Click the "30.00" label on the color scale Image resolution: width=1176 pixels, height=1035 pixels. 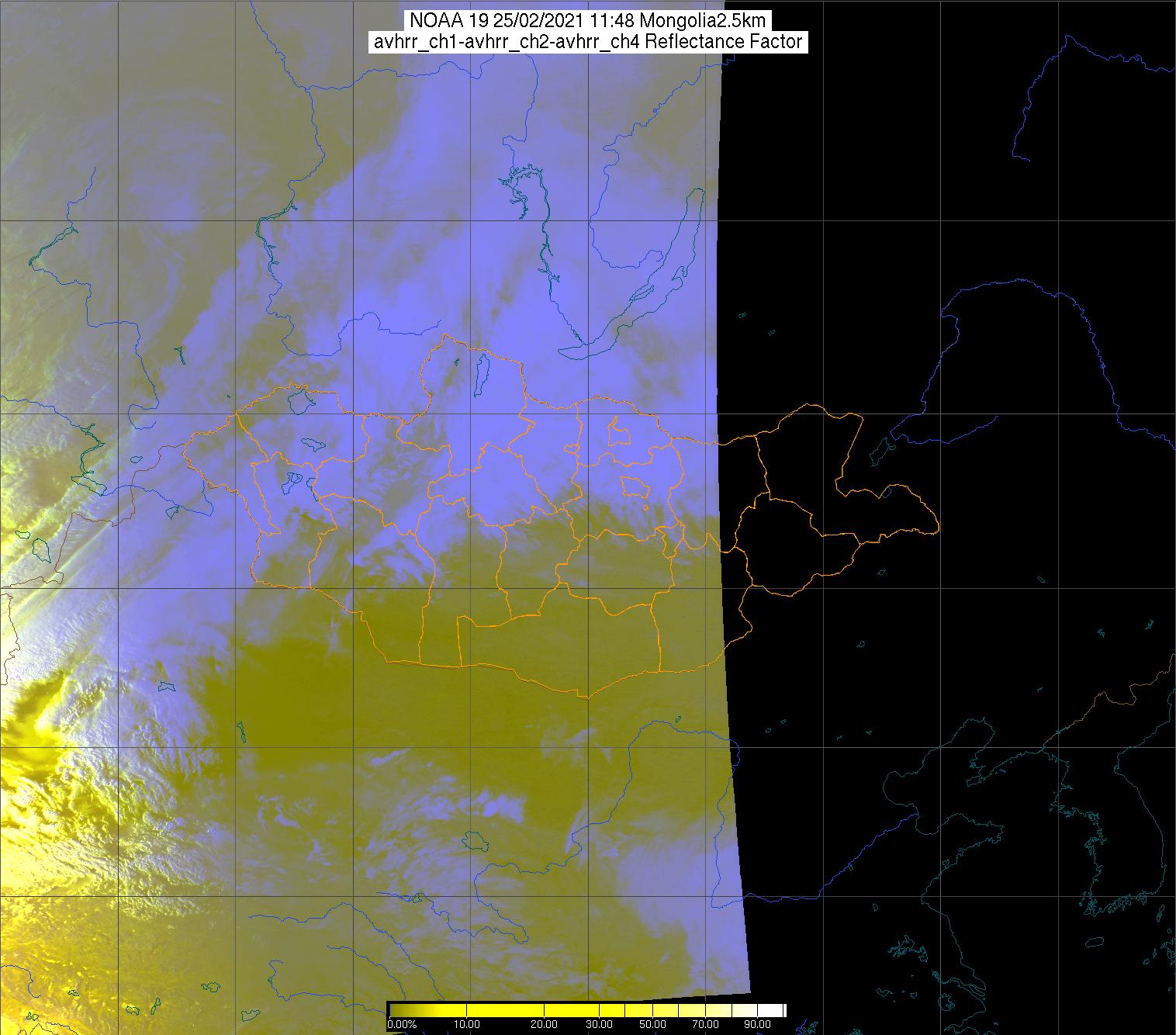coord(599,1025)
